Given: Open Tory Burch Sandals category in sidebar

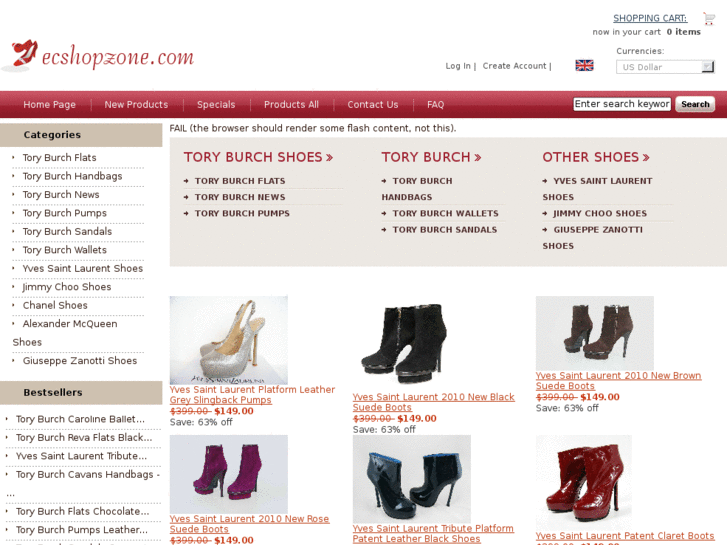Looking at the screenshot, I should point(67,231).
